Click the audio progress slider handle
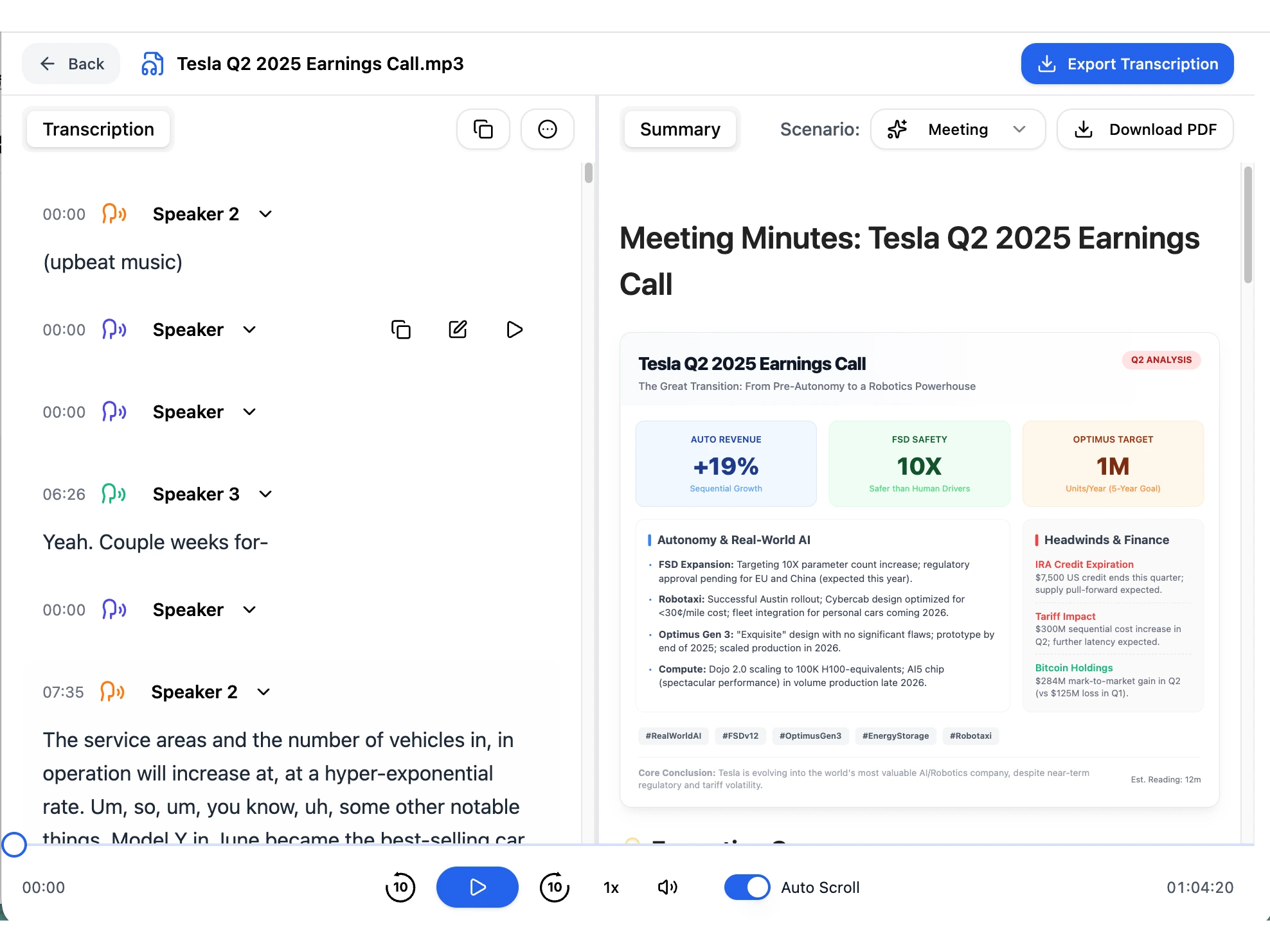Screen dimensions: 1270x952 [x=14, y=845]
